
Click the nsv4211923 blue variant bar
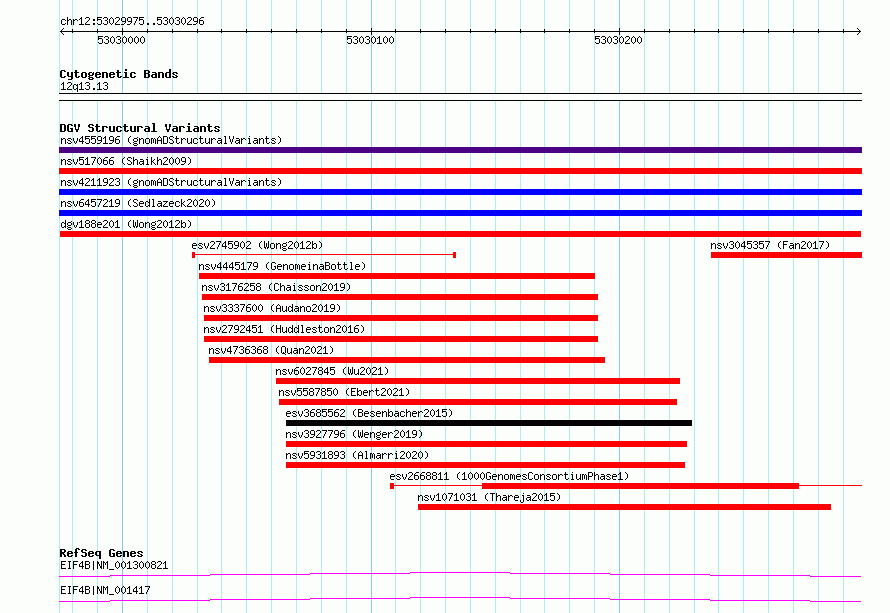(x=460, y=192)
